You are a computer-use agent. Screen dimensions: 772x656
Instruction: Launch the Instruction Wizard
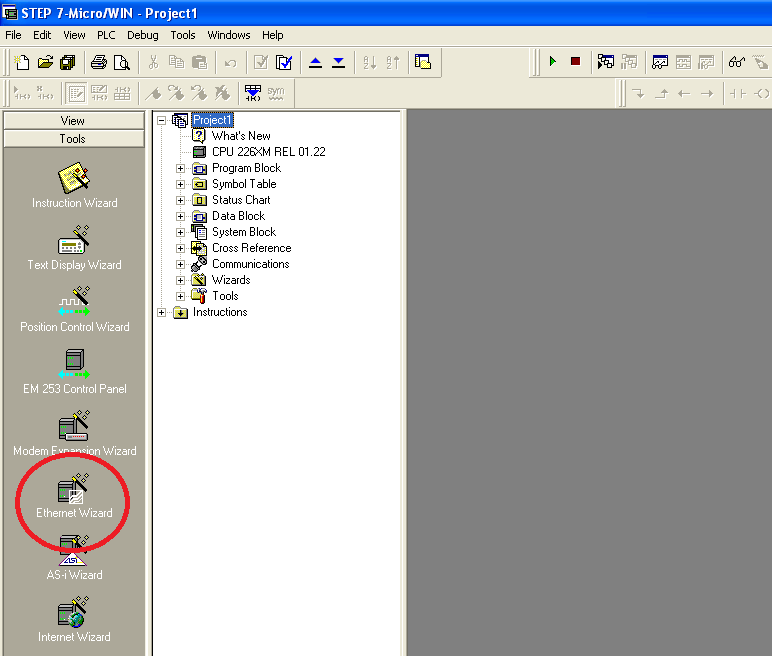click(x=74, y=185)
